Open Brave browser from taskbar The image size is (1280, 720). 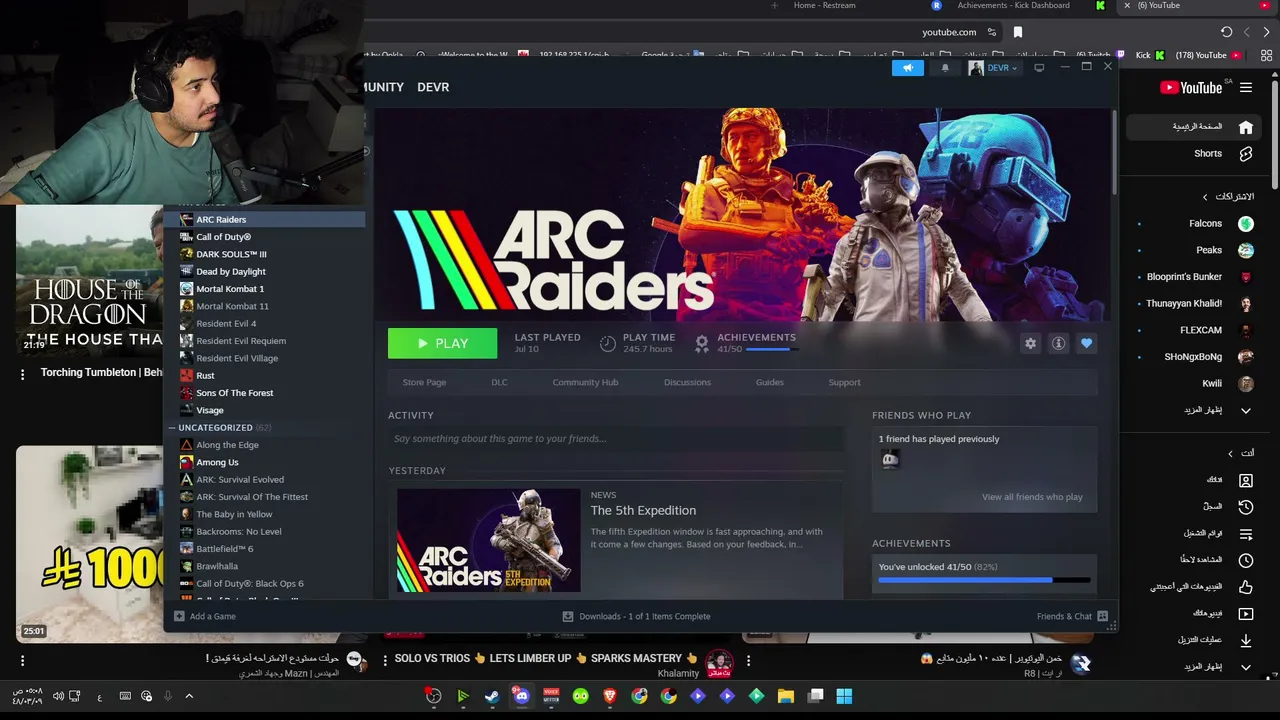pos(610,696)
